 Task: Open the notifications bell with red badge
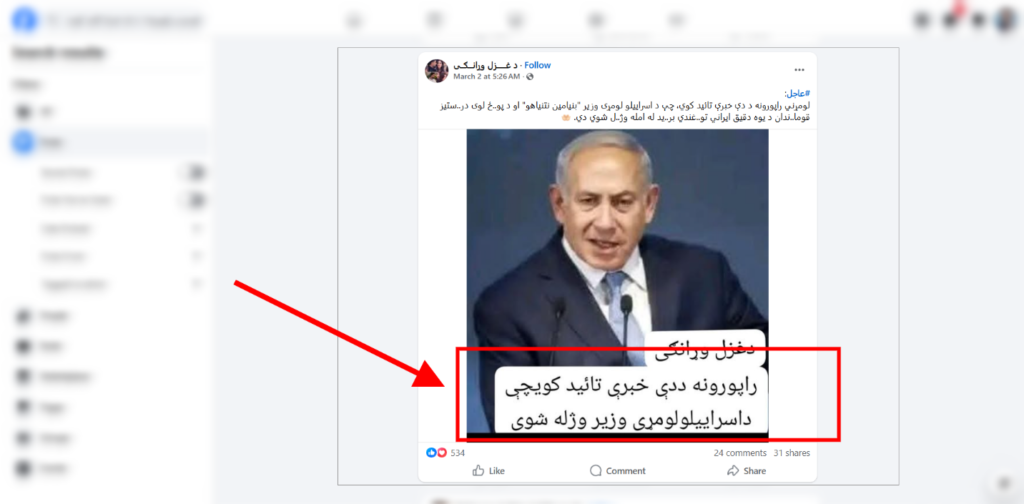click(x=950, y=20)
